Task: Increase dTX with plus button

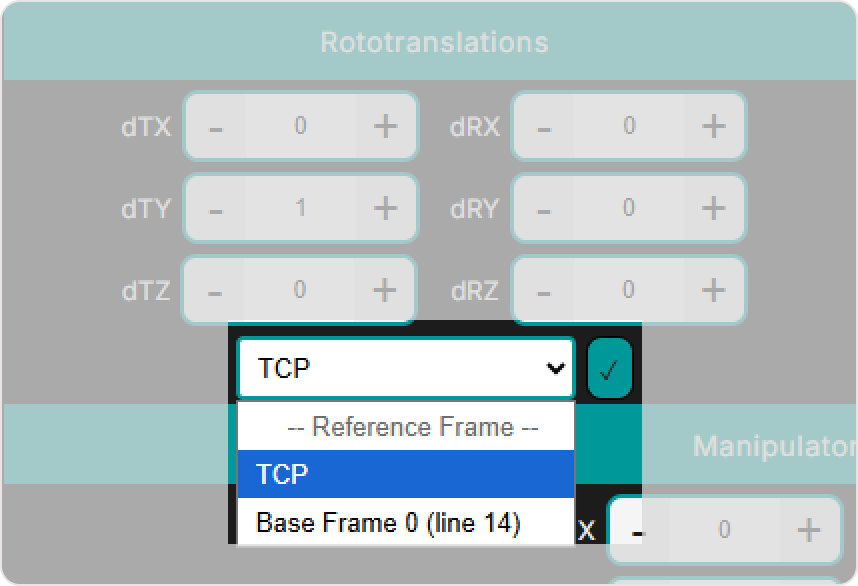Action: pyautogui.click(x=385, y=127)
